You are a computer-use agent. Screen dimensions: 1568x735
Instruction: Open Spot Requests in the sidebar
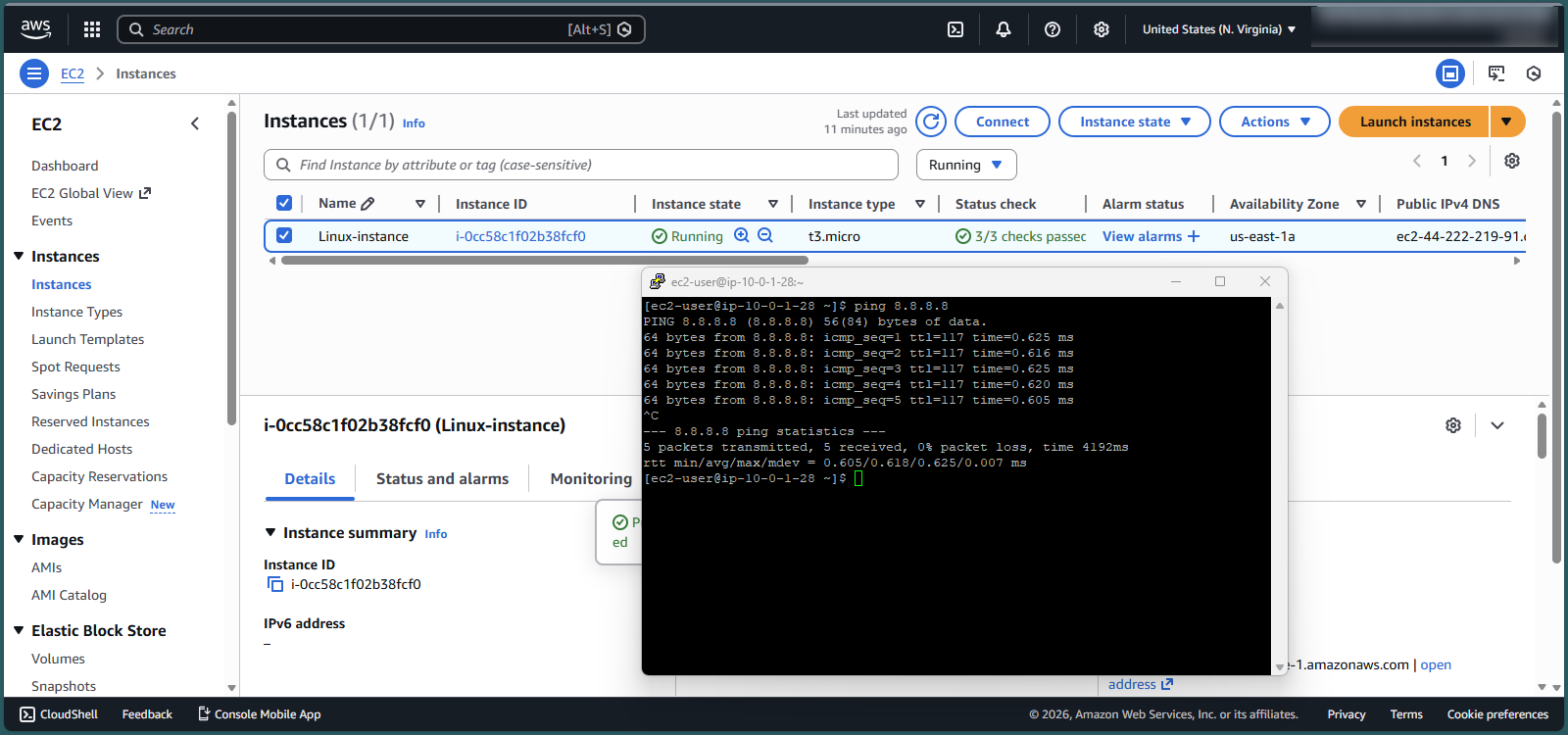tap(75, 367)
